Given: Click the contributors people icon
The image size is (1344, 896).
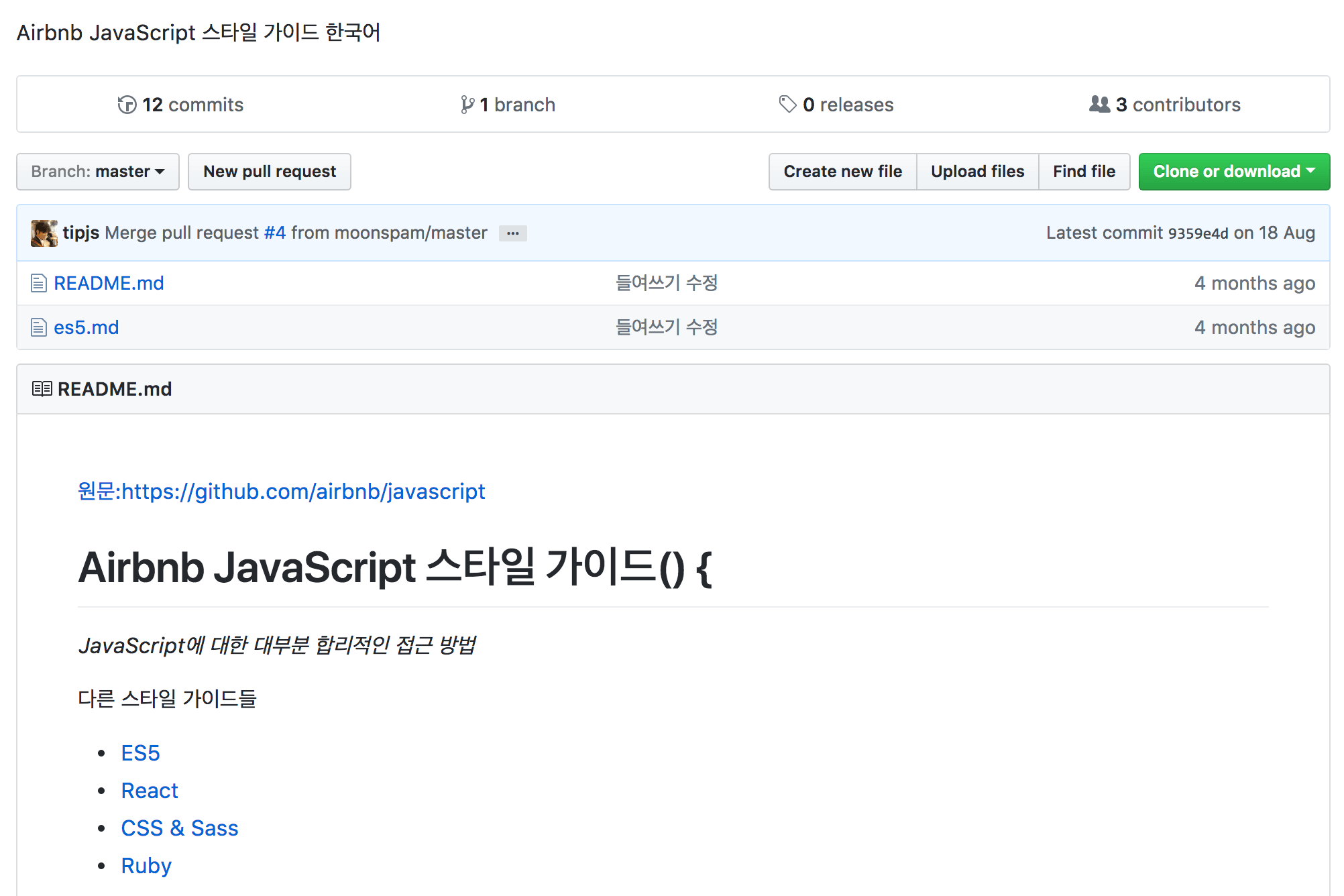Looking at the screenshot, I should 1099,104.
